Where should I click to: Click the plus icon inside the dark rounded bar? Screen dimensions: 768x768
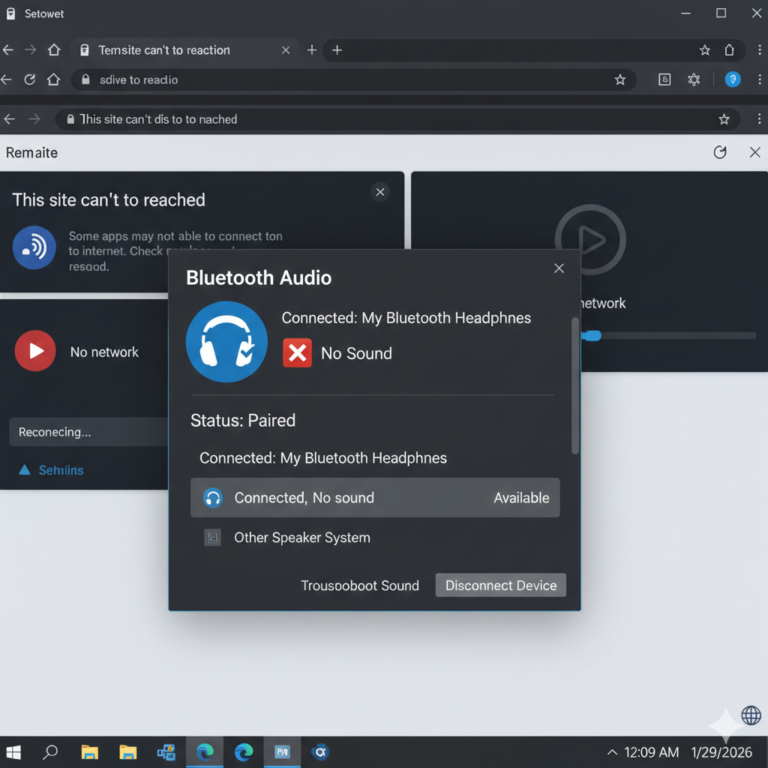pyautogui.click(x=337, y=50)
